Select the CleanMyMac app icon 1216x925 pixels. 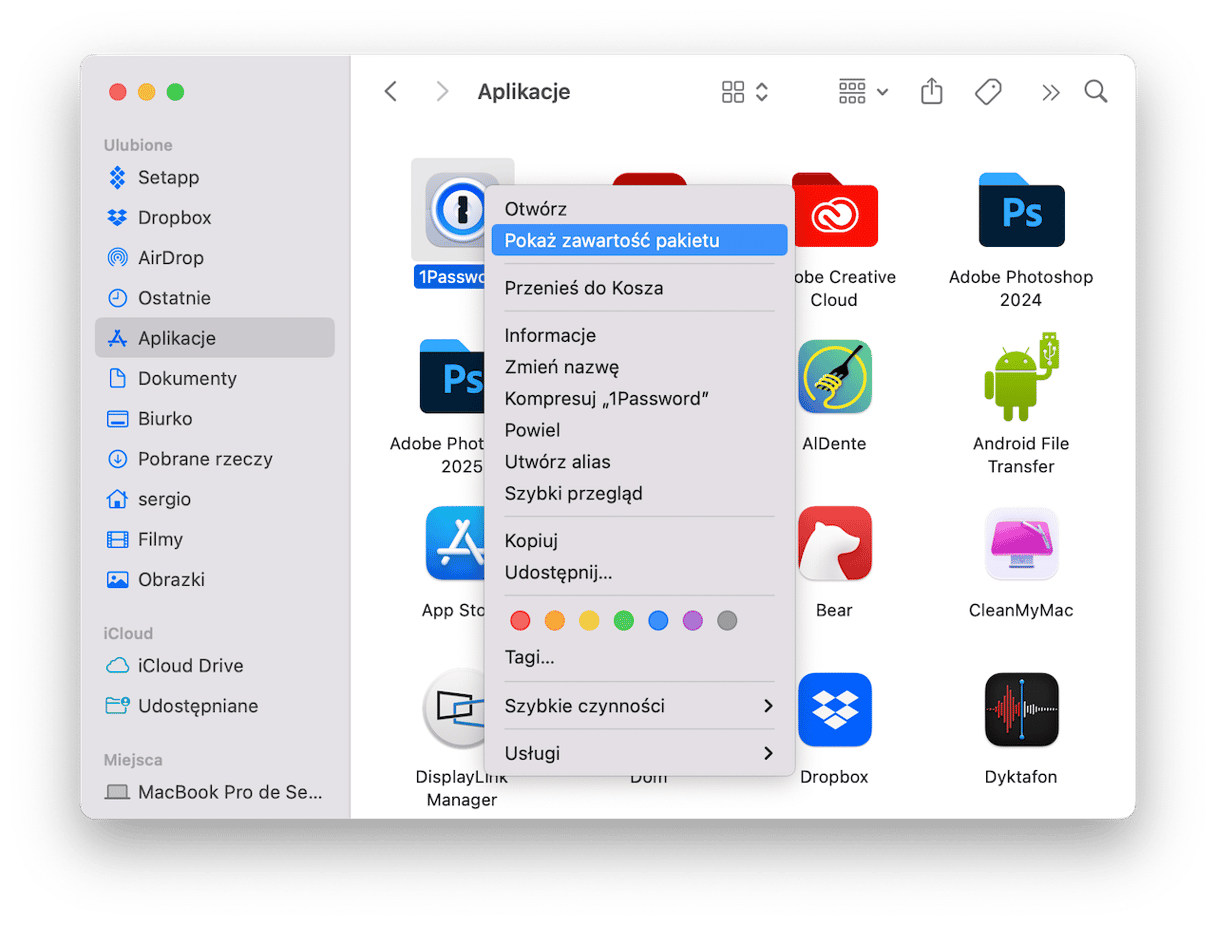1021,544
